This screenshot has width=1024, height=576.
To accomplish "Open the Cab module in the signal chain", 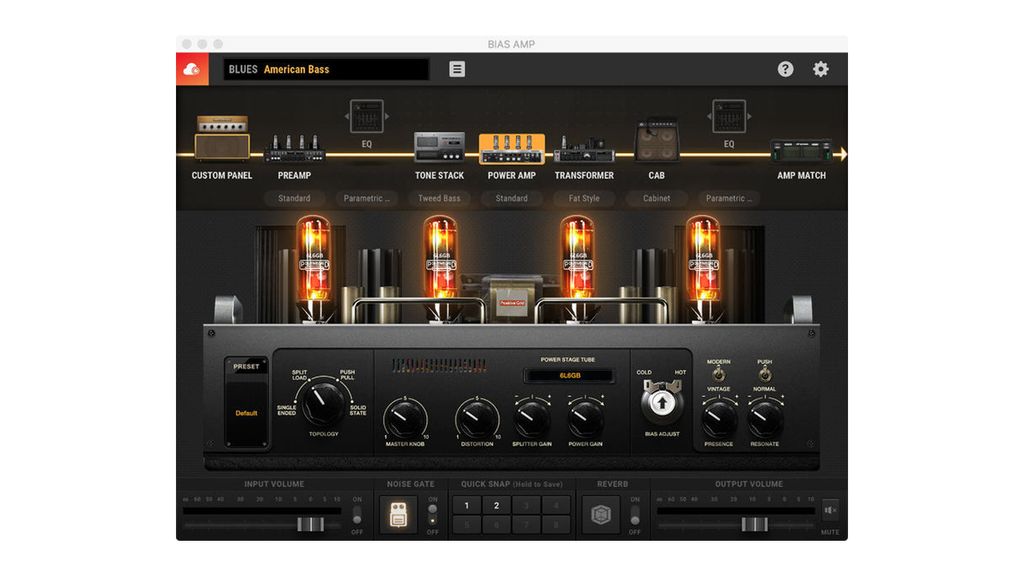I will click(x=656, y=140).
